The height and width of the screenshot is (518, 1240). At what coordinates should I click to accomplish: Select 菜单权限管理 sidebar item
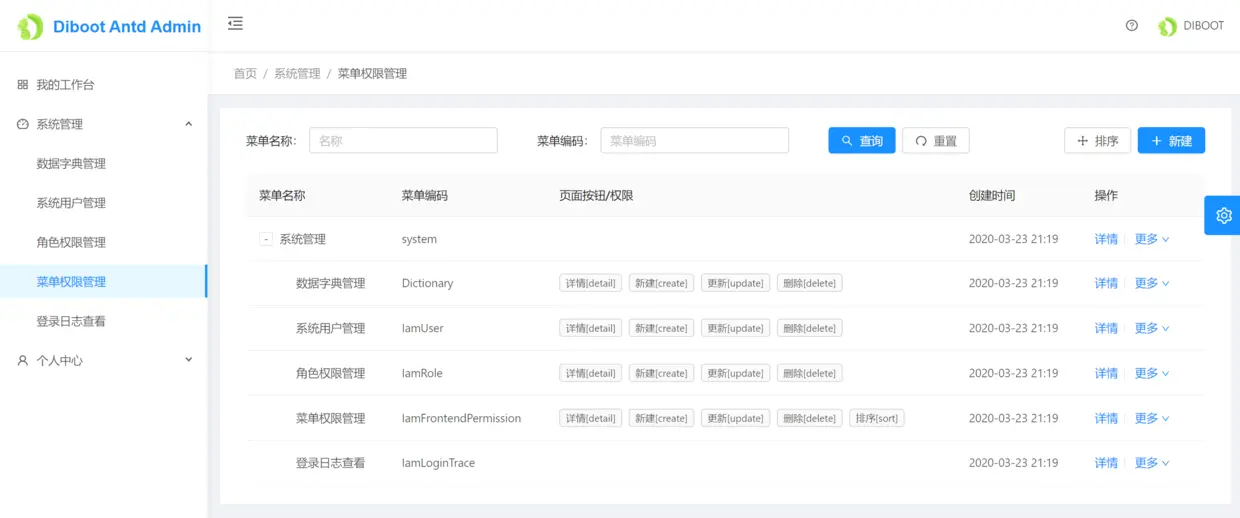coord(104,282)
